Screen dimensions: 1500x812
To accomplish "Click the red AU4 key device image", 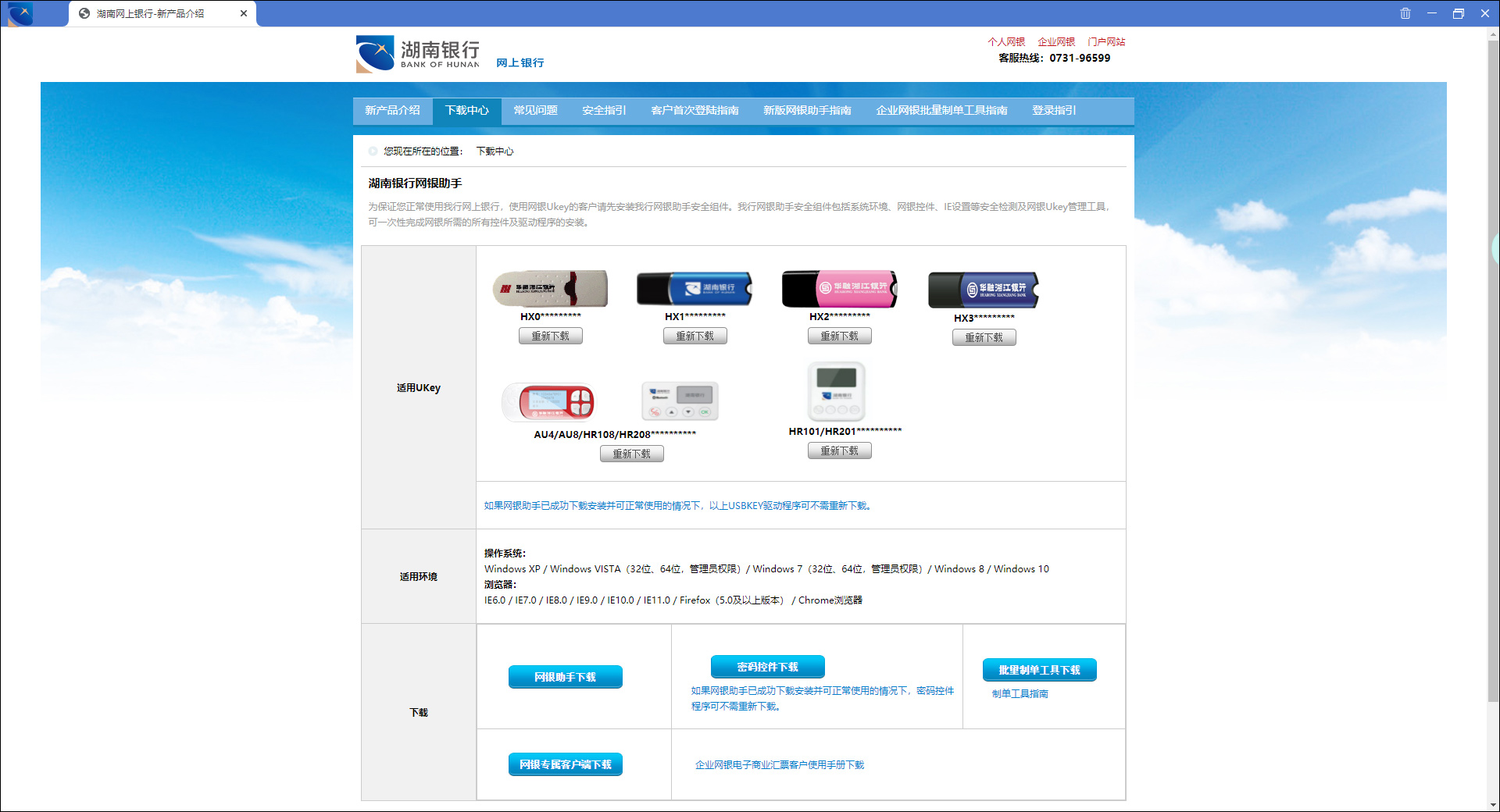I will pos(548,403).
